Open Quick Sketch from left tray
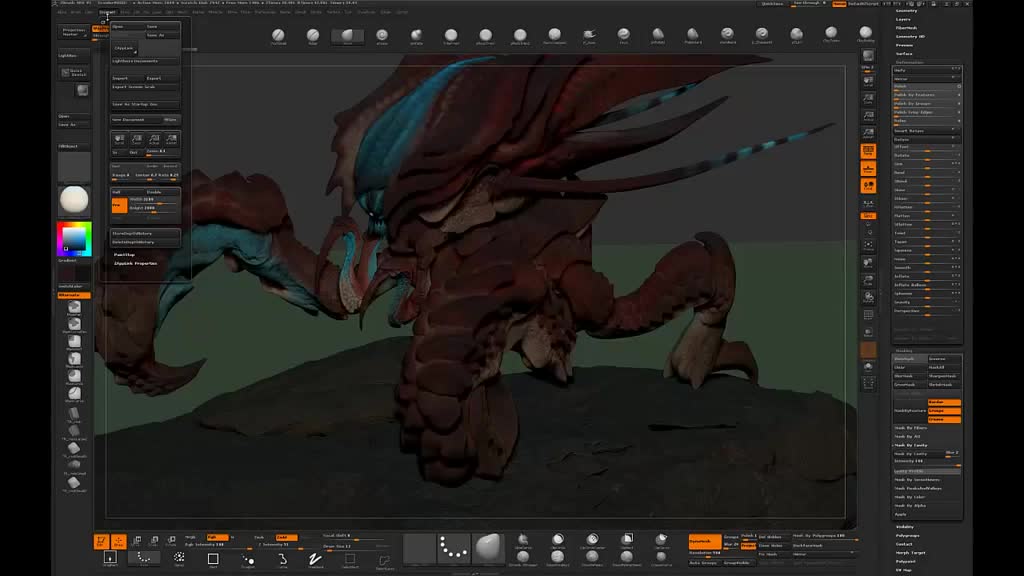 (74, 72)
